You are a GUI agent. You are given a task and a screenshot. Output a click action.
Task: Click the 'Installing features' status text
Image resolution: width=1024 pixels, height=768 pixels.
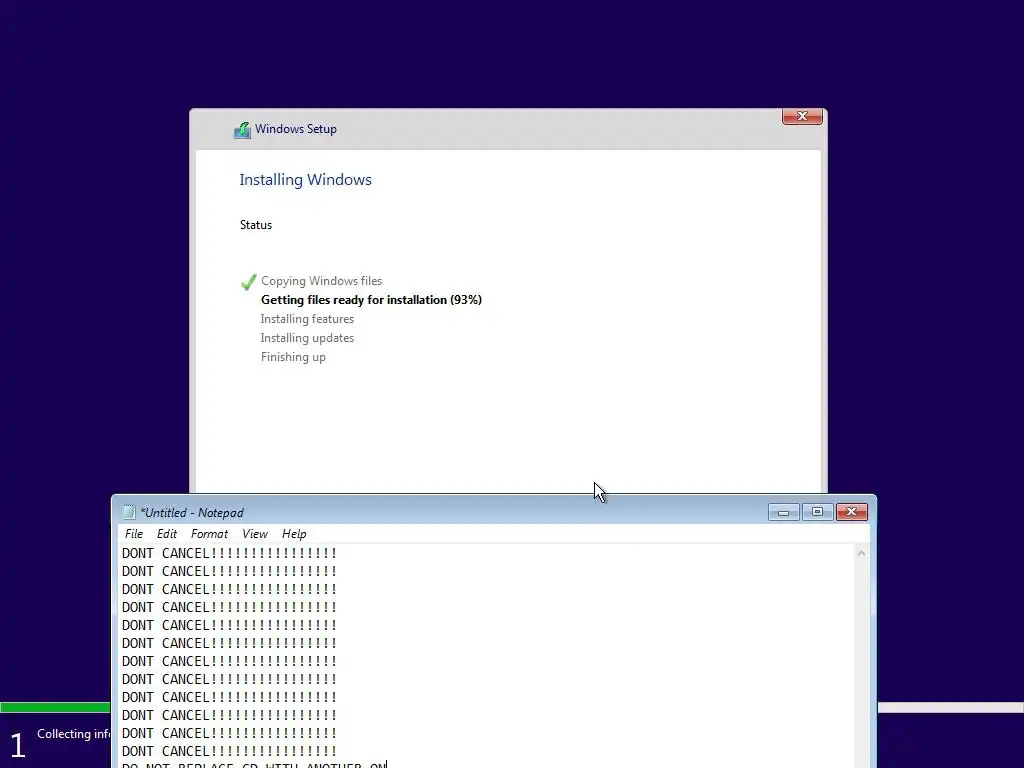[x=307, y=319]
